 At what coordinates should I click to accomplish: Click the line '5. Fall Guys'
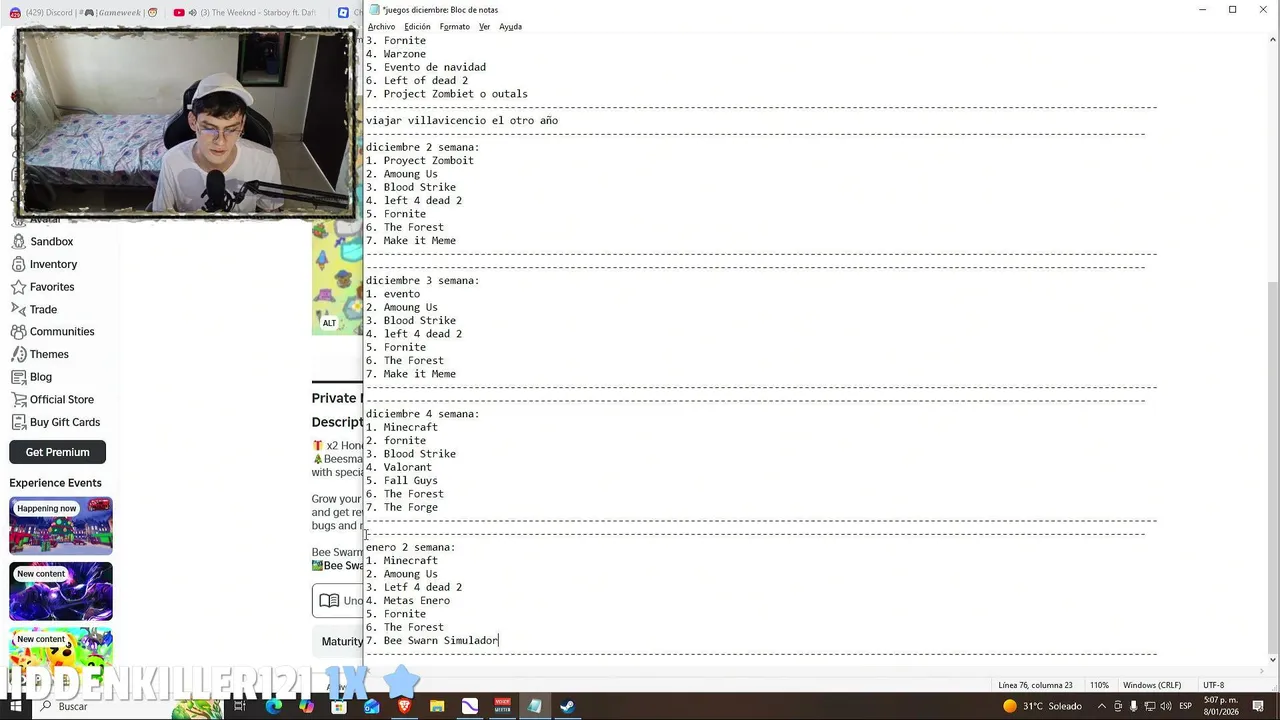pyautogui.click(x=402, y=480)
